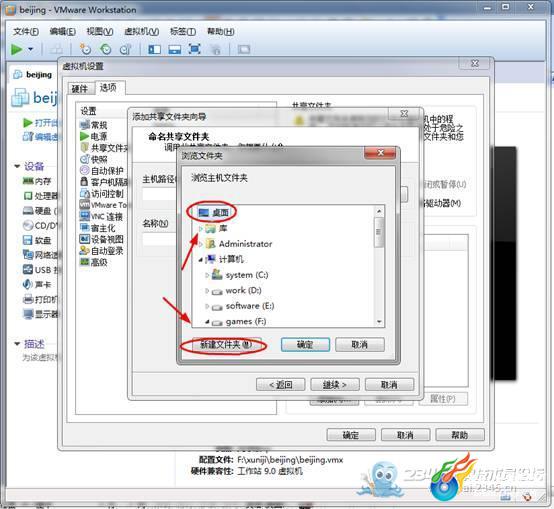Select the work (D:) drive

237,291
